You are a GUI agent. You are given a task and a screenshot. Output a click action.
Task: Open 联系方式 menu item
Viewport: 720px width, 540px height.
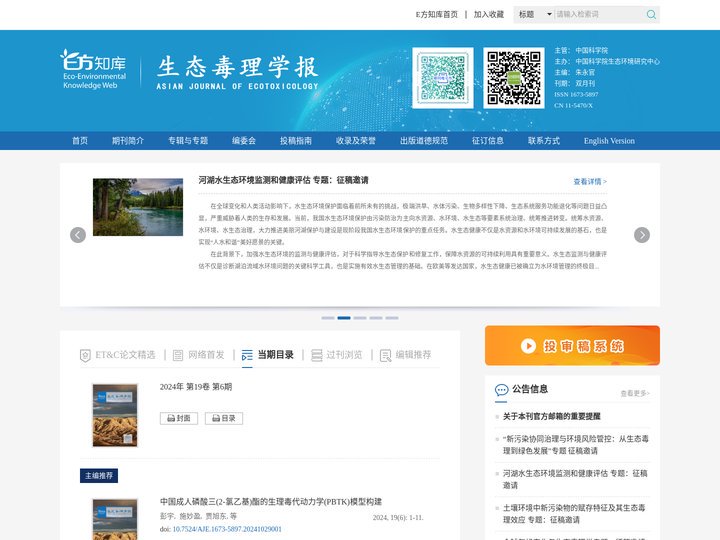coord(544,141)
